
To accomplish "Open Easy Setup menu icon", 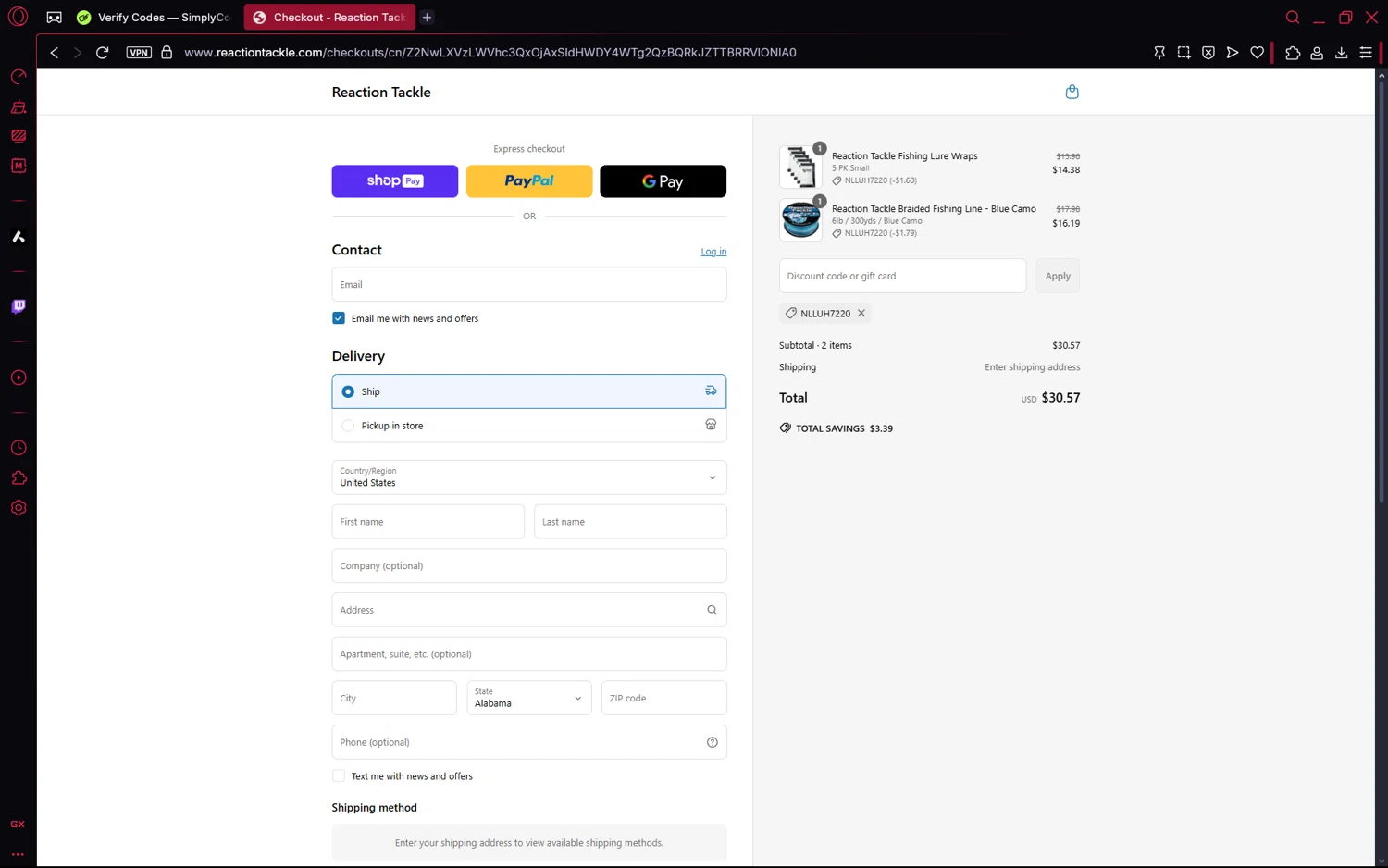I will (x=1366, y=53).
